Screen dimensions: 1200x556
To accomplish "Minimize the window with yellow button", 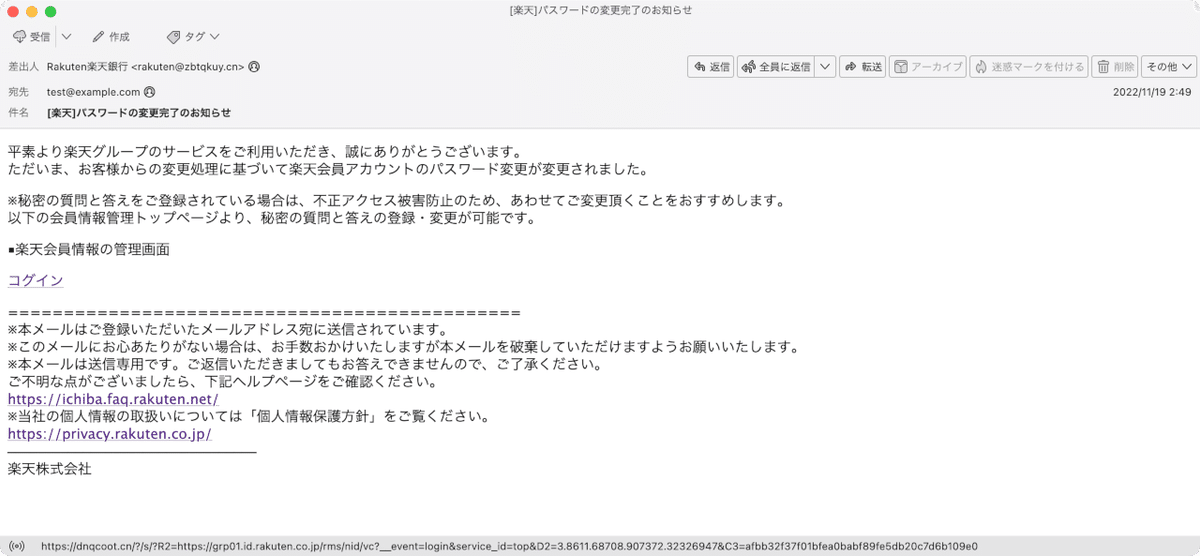I will [x=32, y=11].
